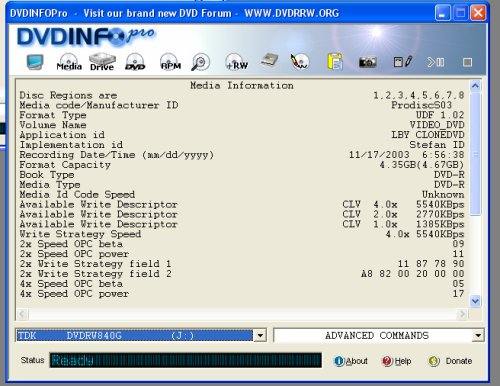Click the magnifier disc scan icon
Image resolution: width=500 pixels, height=386 pixels.
(200, 62)
